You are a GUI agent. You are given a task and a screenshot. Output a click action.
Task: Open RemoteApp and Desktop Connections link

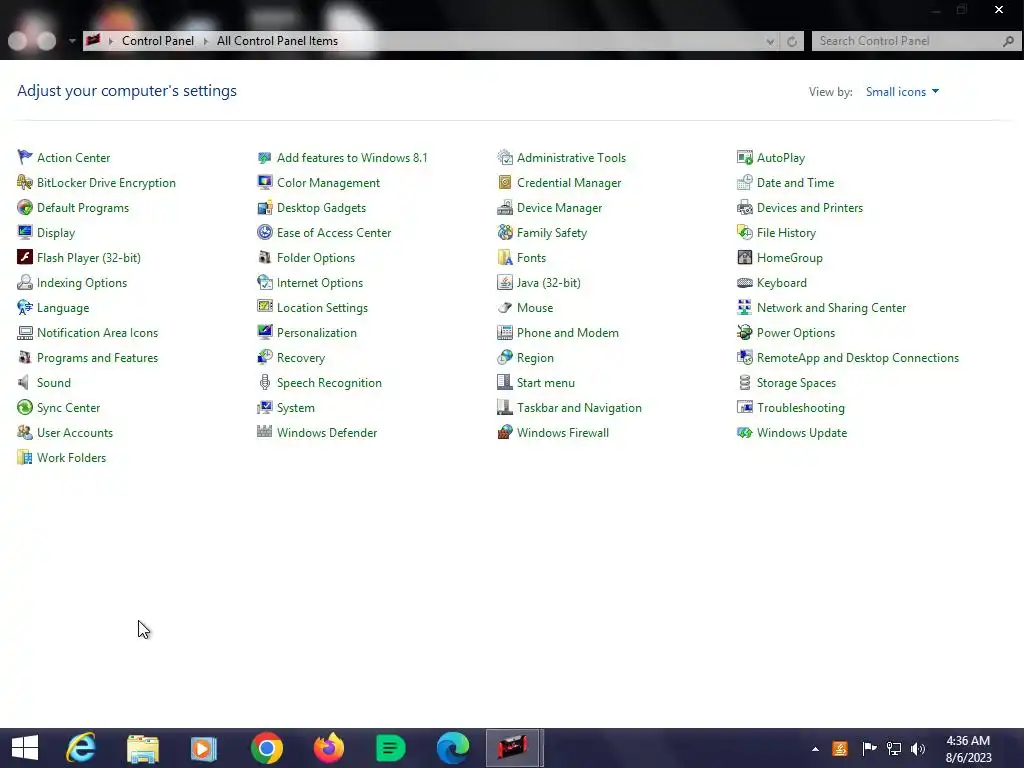point(857,358)
